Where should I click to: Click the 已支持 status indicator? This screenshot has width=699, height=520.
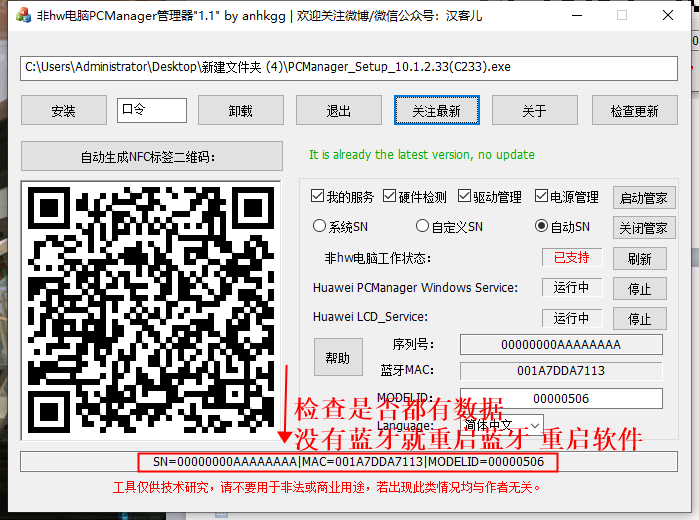[572, 257]
